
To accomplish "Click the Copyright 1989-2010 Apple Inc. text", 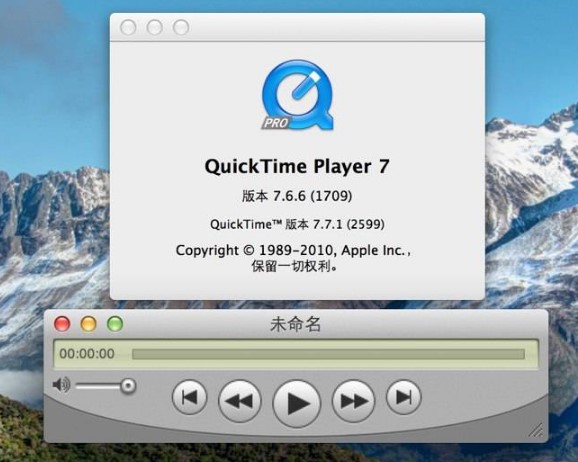I will click(293, 251).
